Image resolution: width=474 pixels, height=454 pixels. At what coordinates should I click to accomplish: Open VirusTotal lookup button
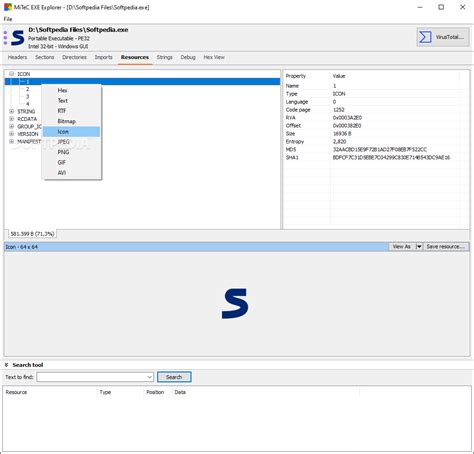(443, 37)
